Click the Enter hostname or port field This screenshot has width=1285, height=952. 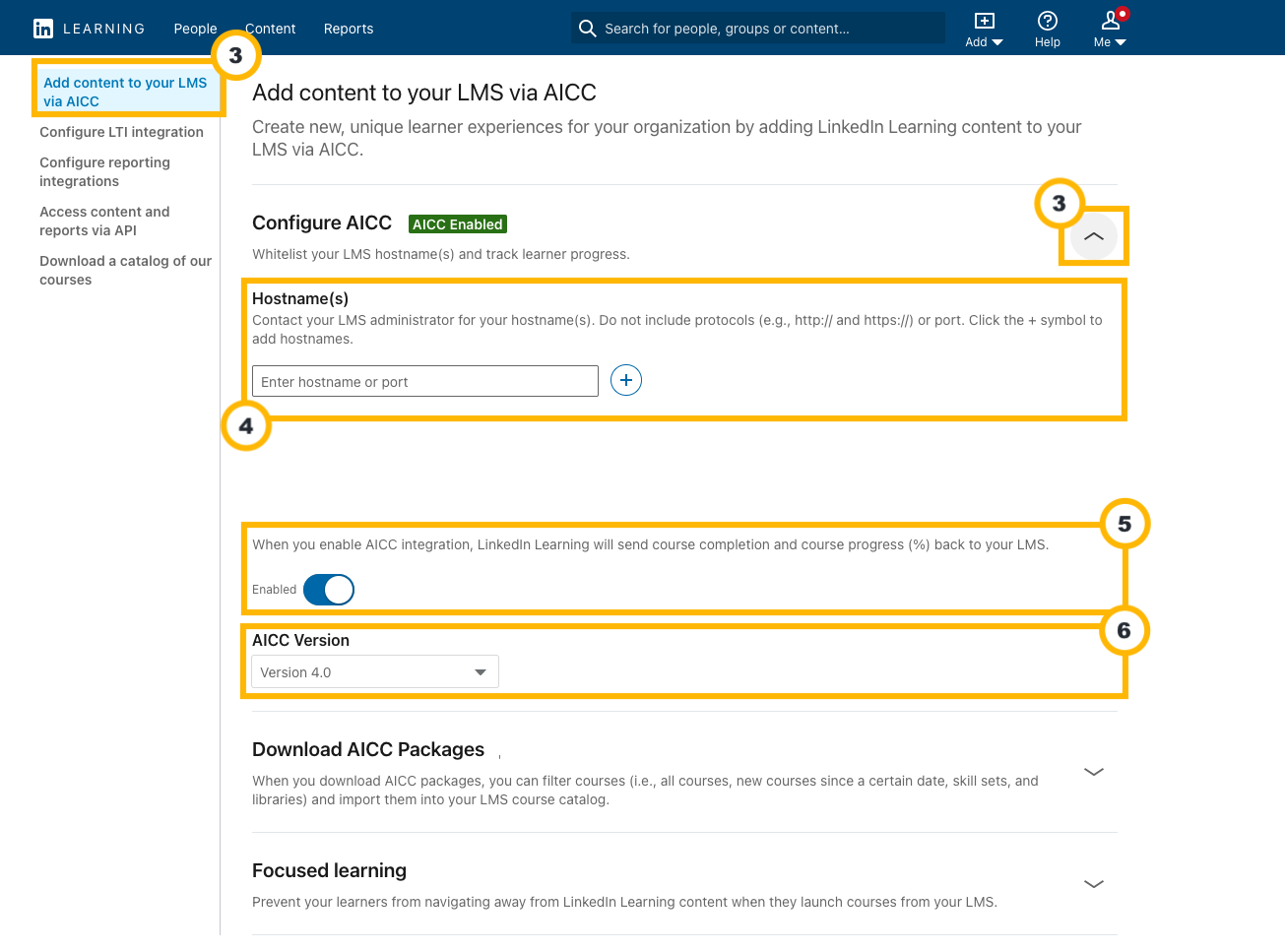pos(425,381)
